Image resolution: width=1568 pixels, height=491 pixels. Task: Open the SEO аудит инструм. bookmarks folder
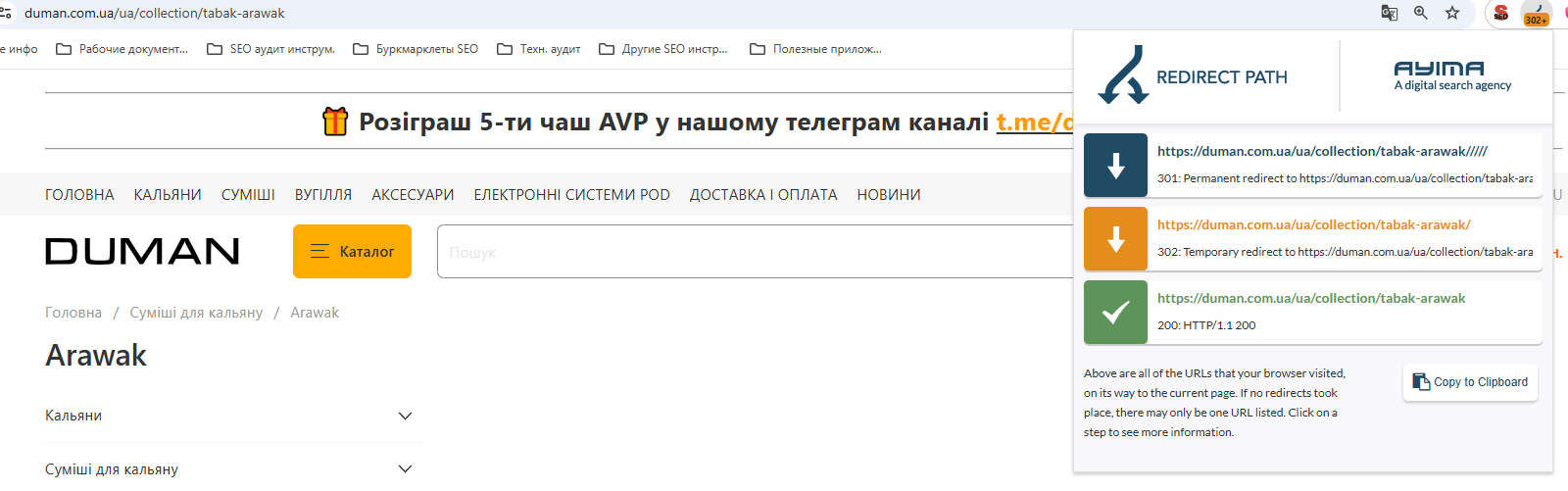271,49
